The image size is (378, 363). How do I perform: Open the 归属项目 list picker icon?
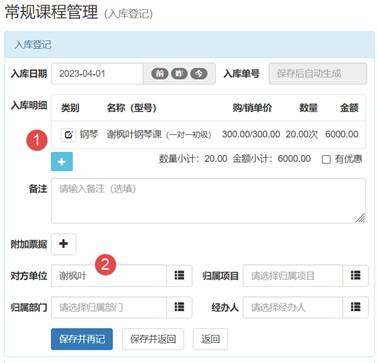(x=355, y=276)
